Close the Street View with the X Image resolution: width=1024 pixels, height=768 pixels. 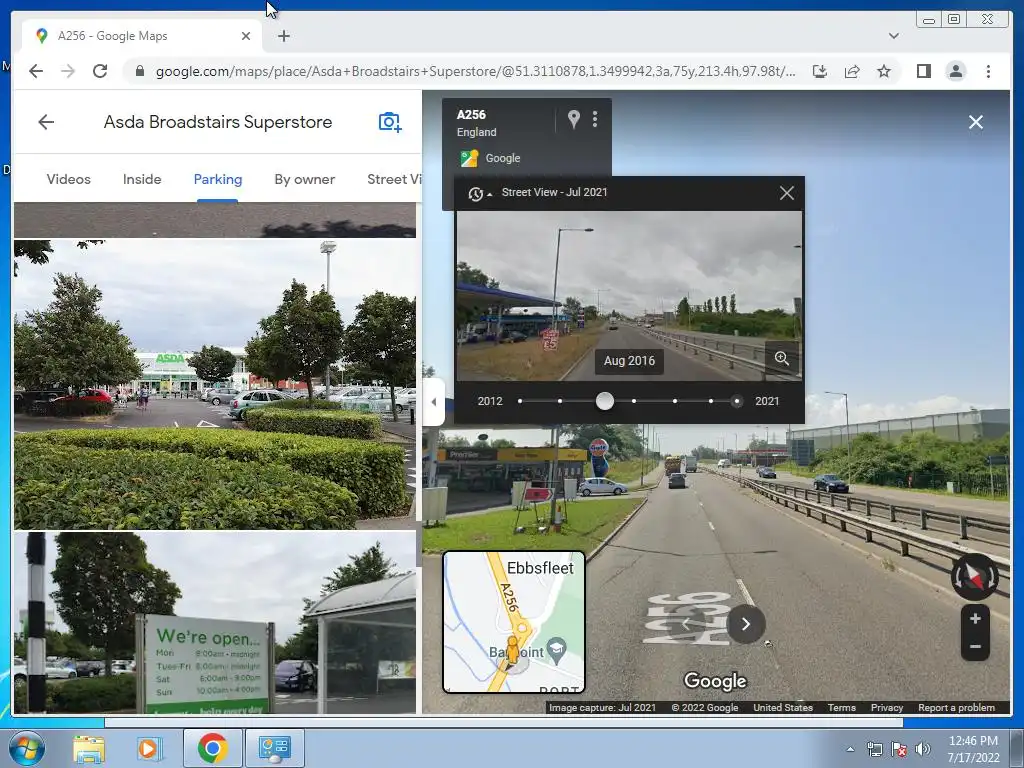[976, 122]
